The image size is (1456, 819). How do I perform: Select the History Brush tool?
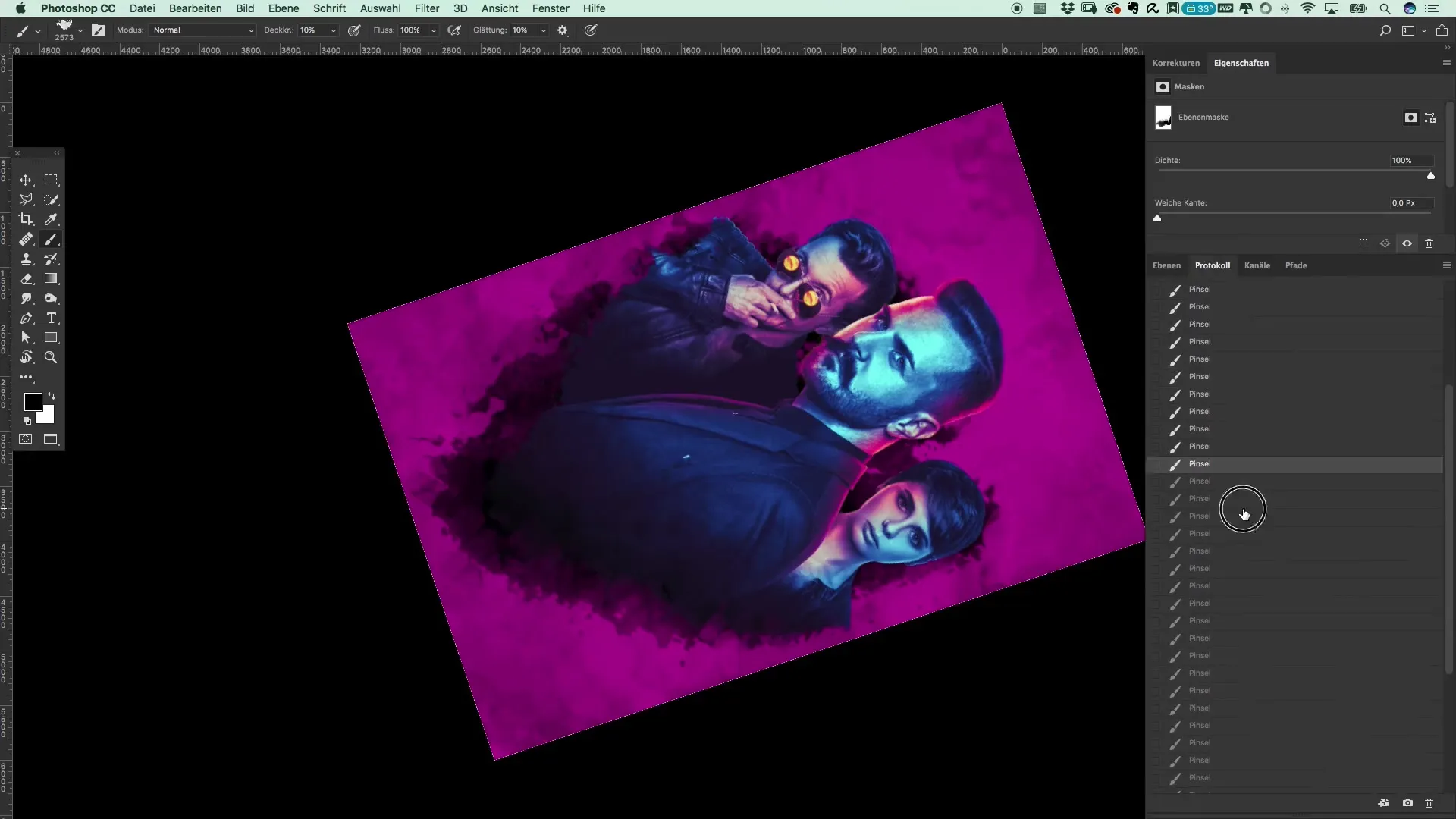pos(51,259)
